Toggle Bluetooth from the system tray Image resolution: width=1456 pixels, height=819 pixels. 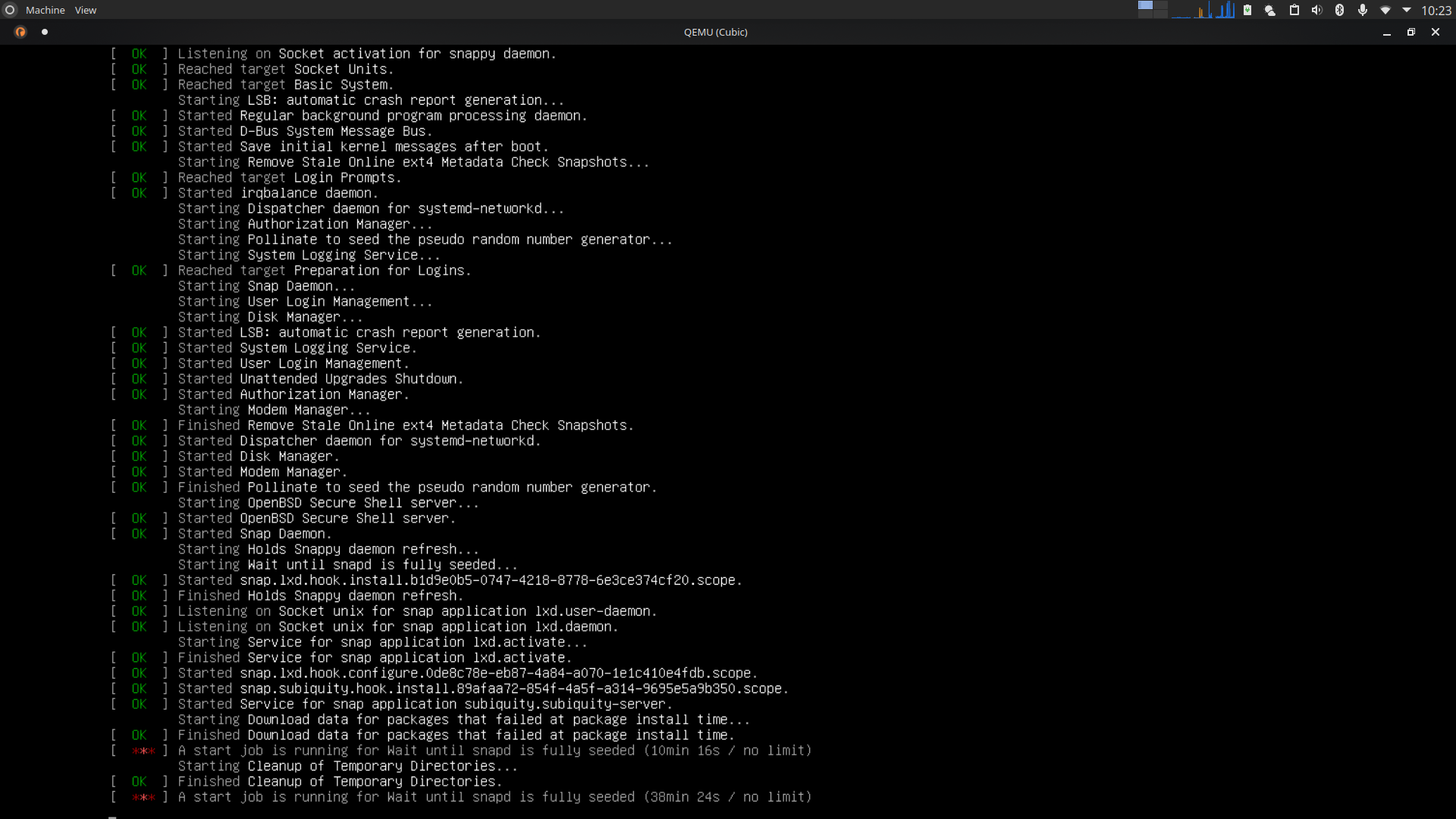tap(1340, 10)
